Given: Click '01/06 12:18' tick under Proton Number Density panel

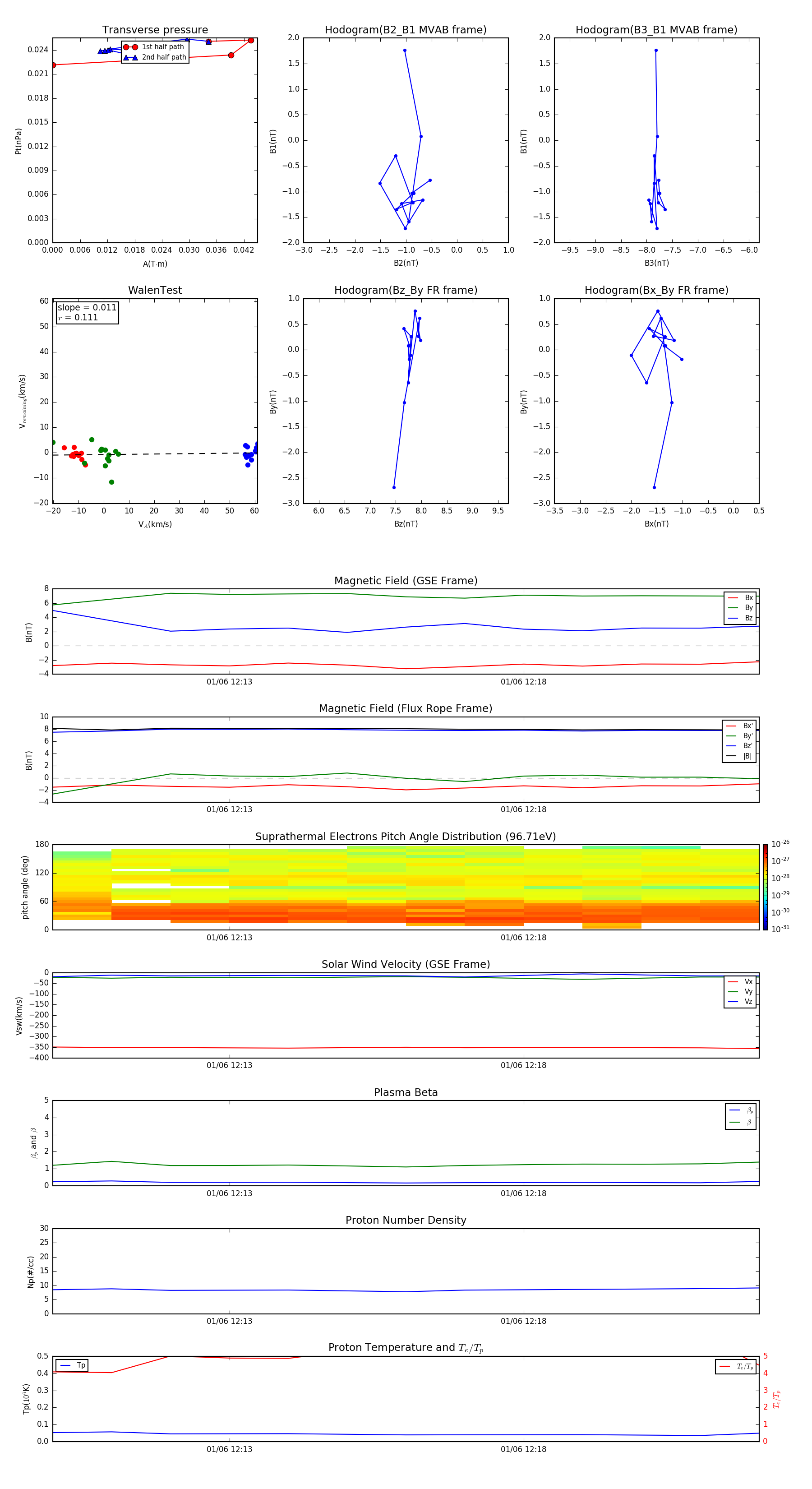Looking at the screenshot, I should [524, 1321].
